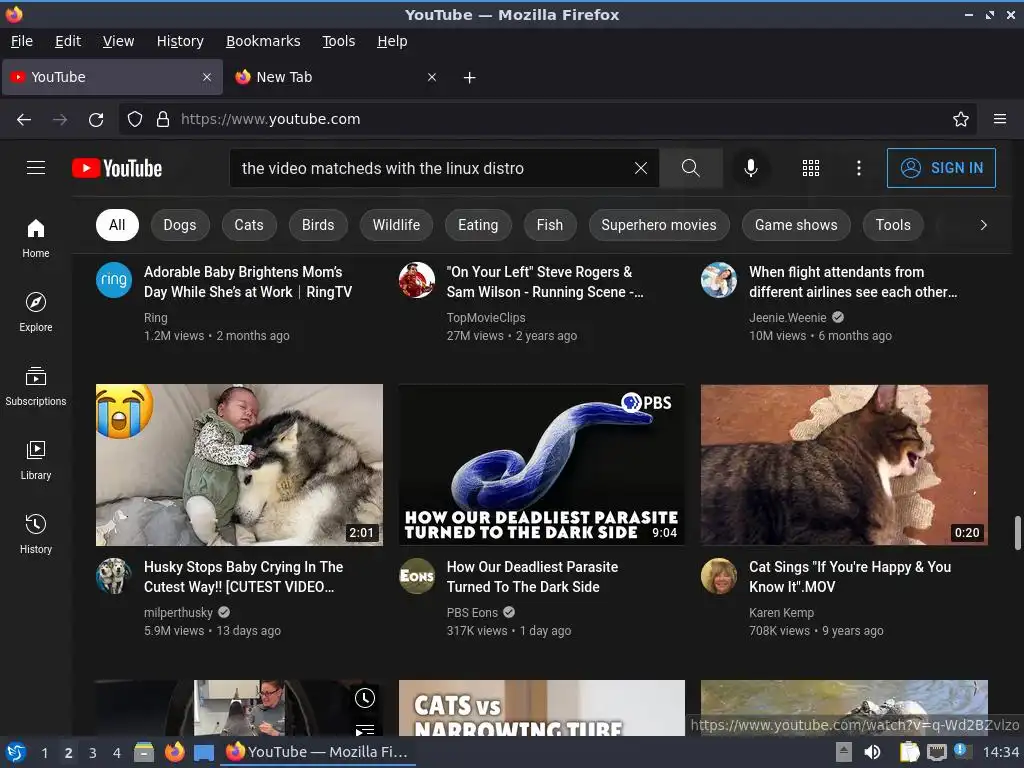Click the SIGN IN button
The height and width of the screenshot is (768, 1024).
tap(941, 168)
